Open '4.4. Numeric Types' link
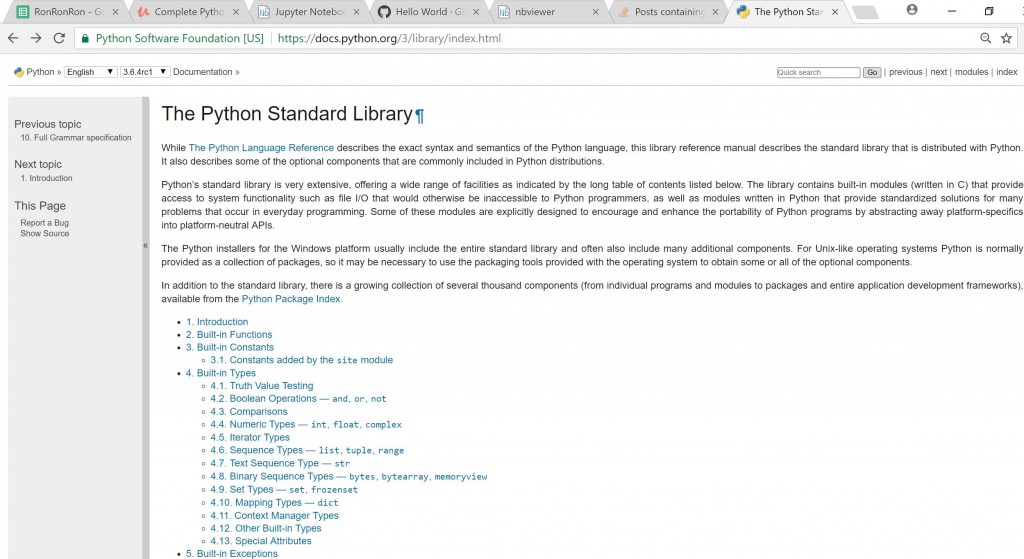Image resolution: width=1024 pixels, height=559 pixels. tap(306, 424)
